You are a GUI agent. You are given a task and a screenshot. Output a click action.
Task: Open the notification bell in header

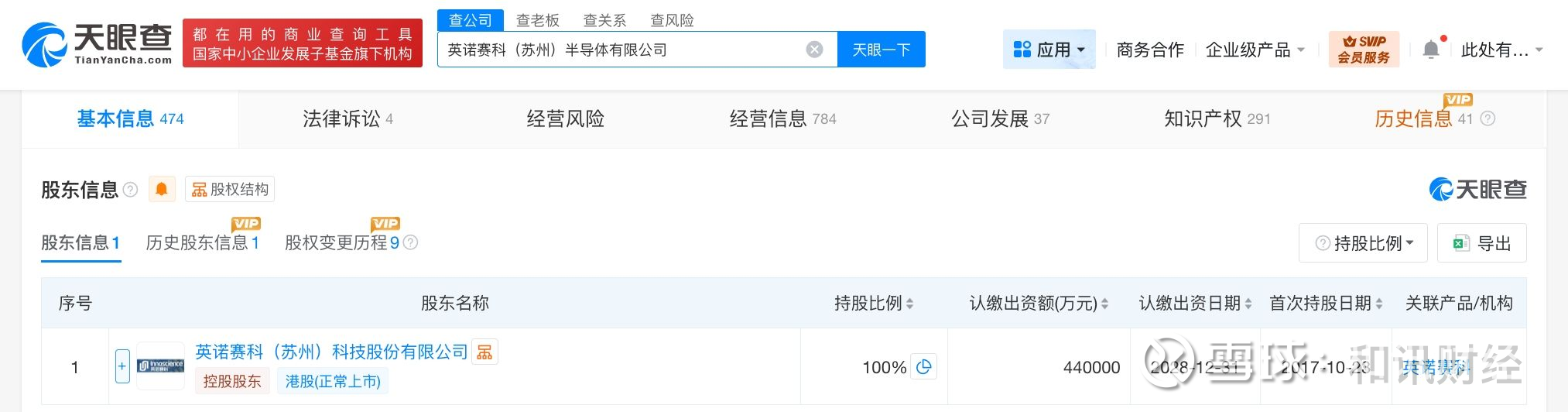[x=1432, y=50]
